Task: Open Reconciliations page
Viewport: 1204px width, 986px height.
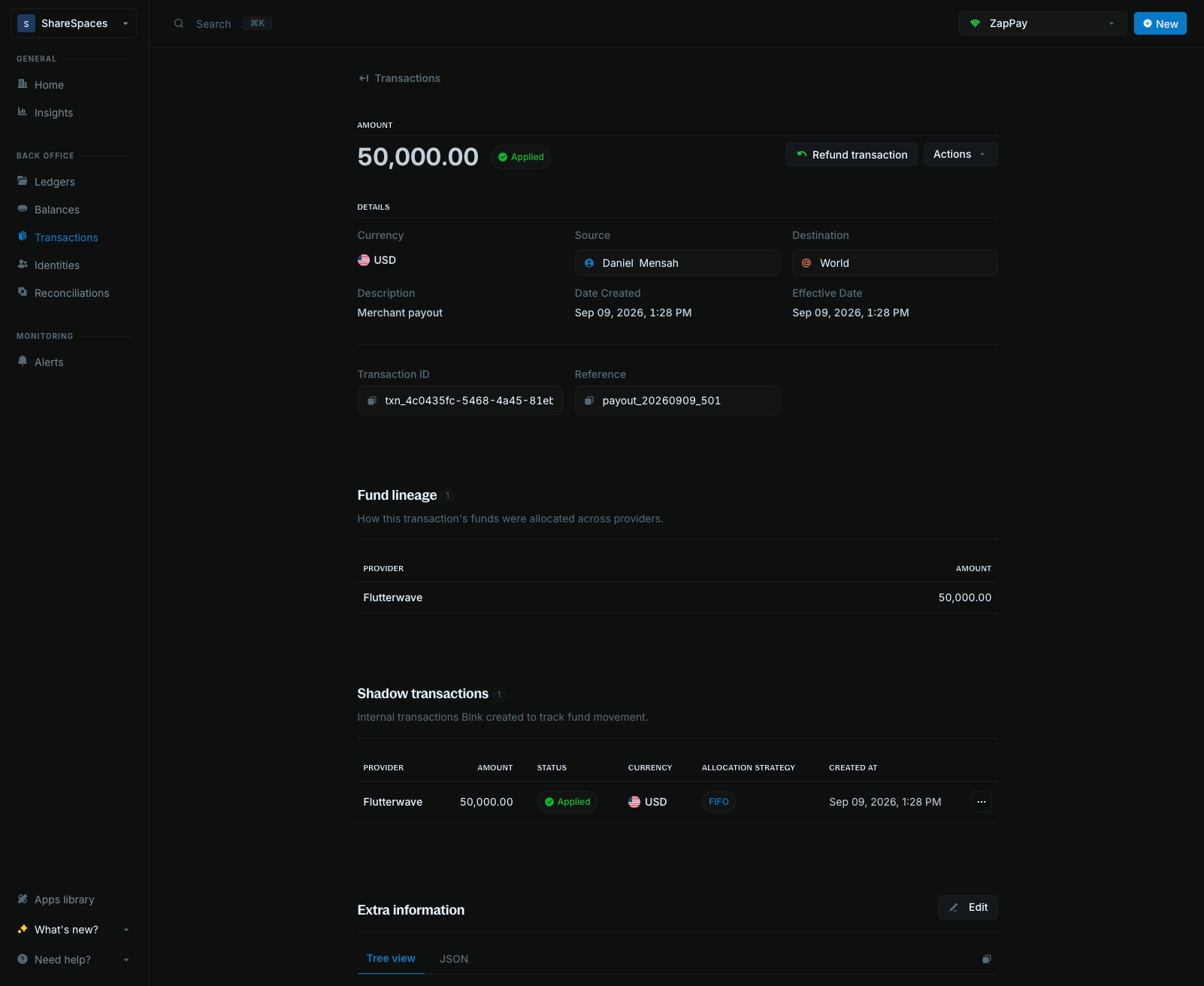Action: coord(74,293)
